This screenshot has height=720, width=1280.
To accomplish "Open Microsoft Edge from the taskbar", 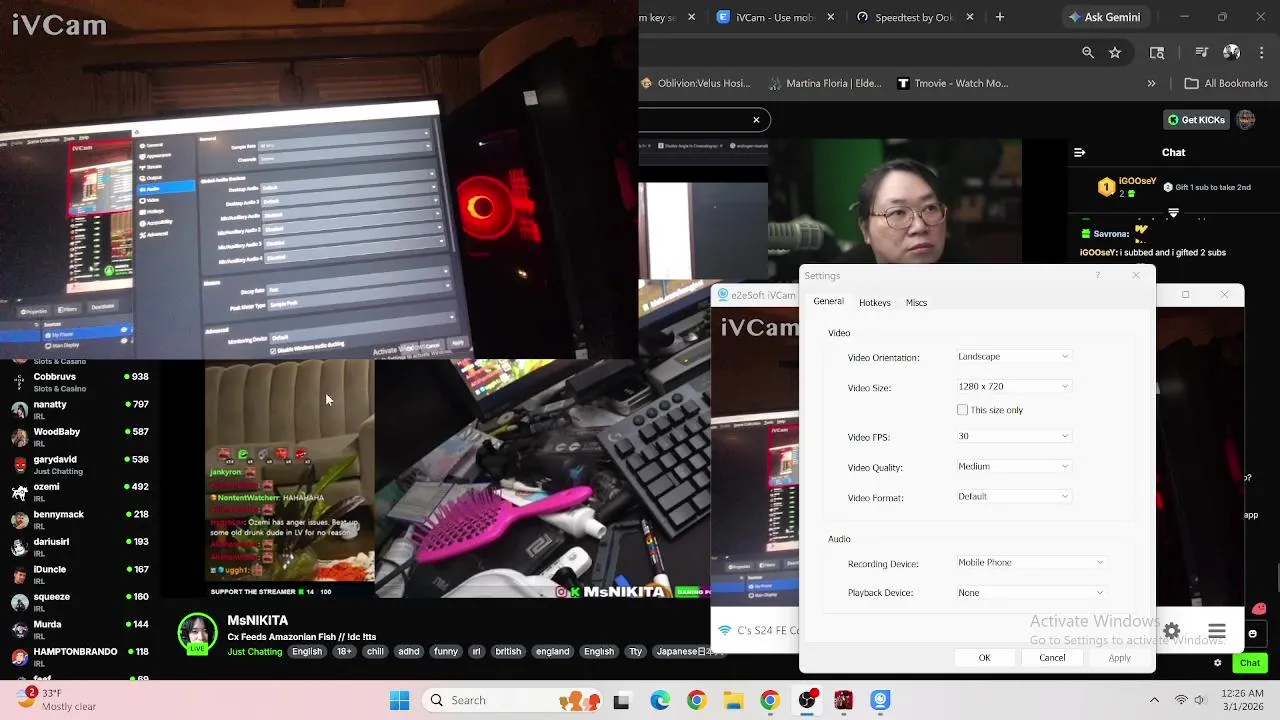I will click(660, 700).
